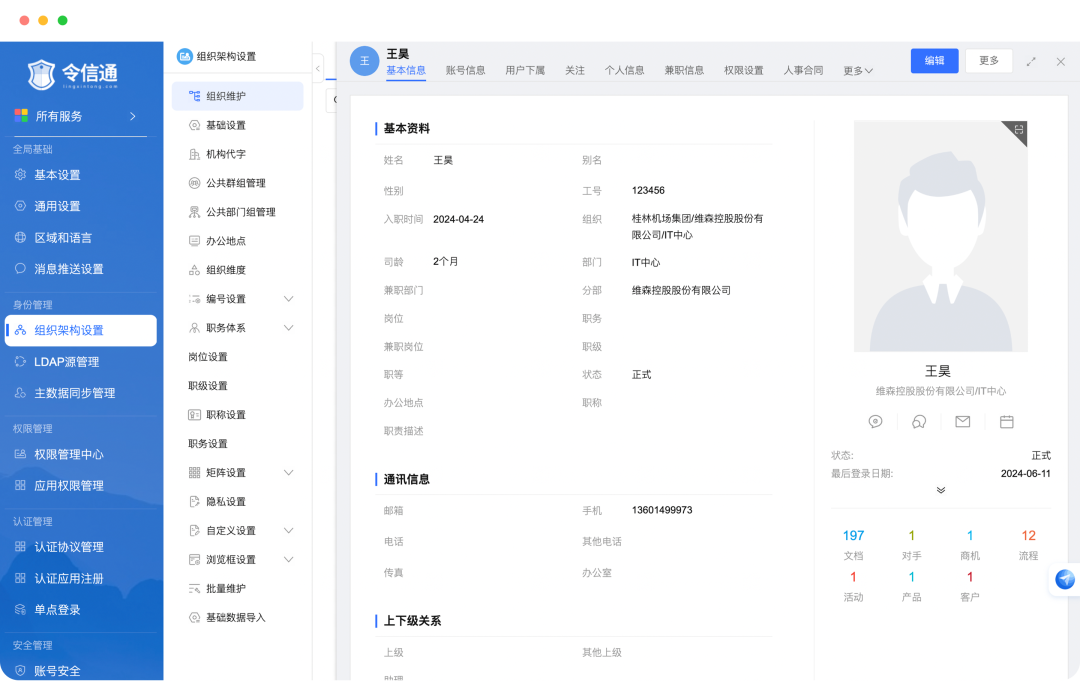
Task: Click the QR code icon on photo corner
Action: click(x=1018, y=131)
